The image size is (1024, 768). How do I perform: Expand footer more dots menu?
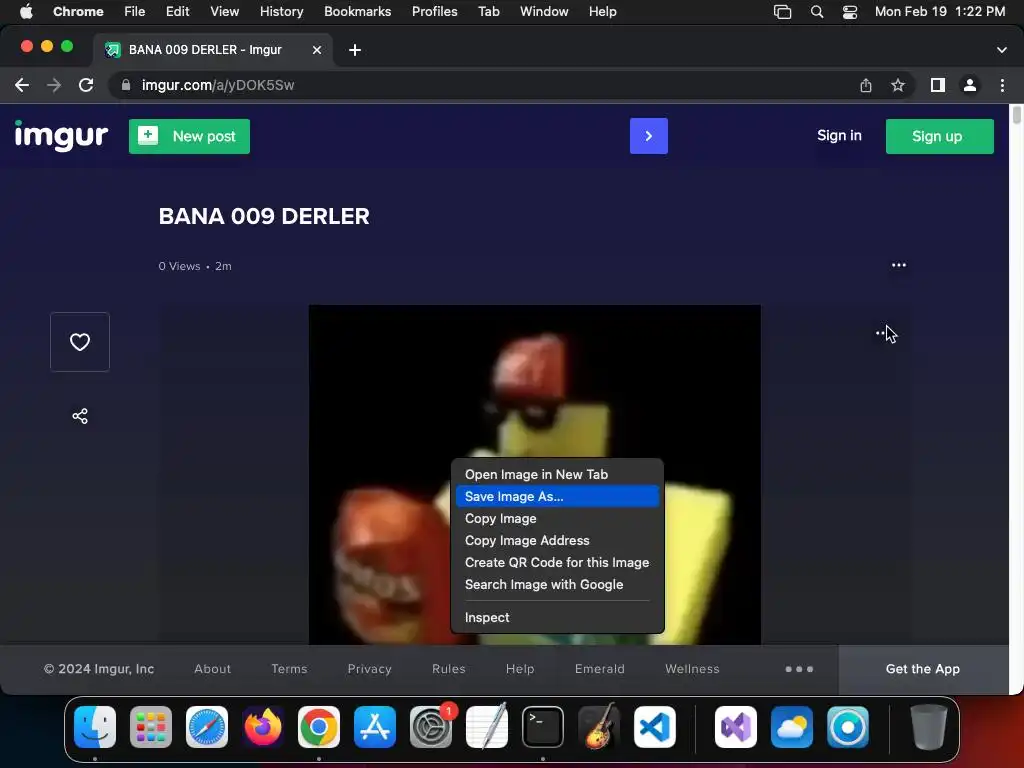[x=799, y=669]
